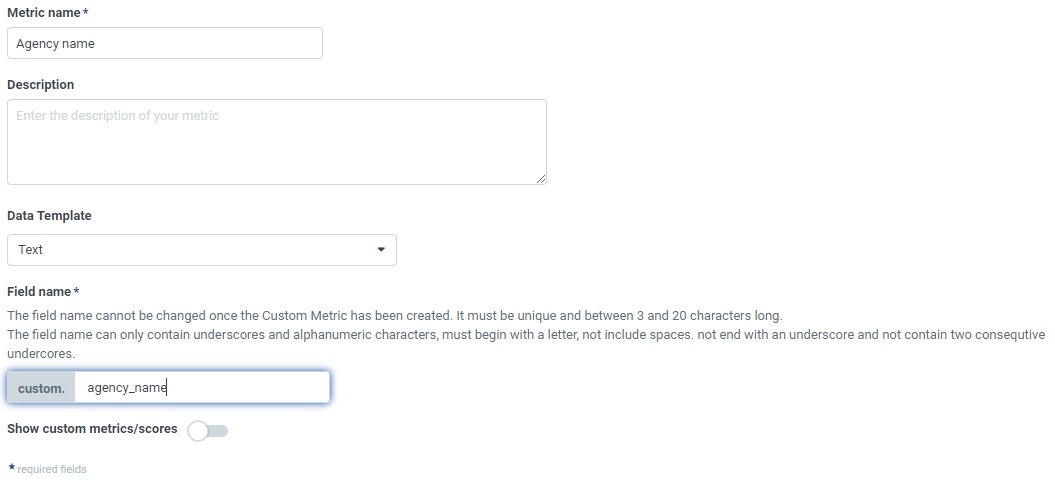Click the agency_name field name input
This screenshot has height=489, width=1055.
[x=201, y=388]
